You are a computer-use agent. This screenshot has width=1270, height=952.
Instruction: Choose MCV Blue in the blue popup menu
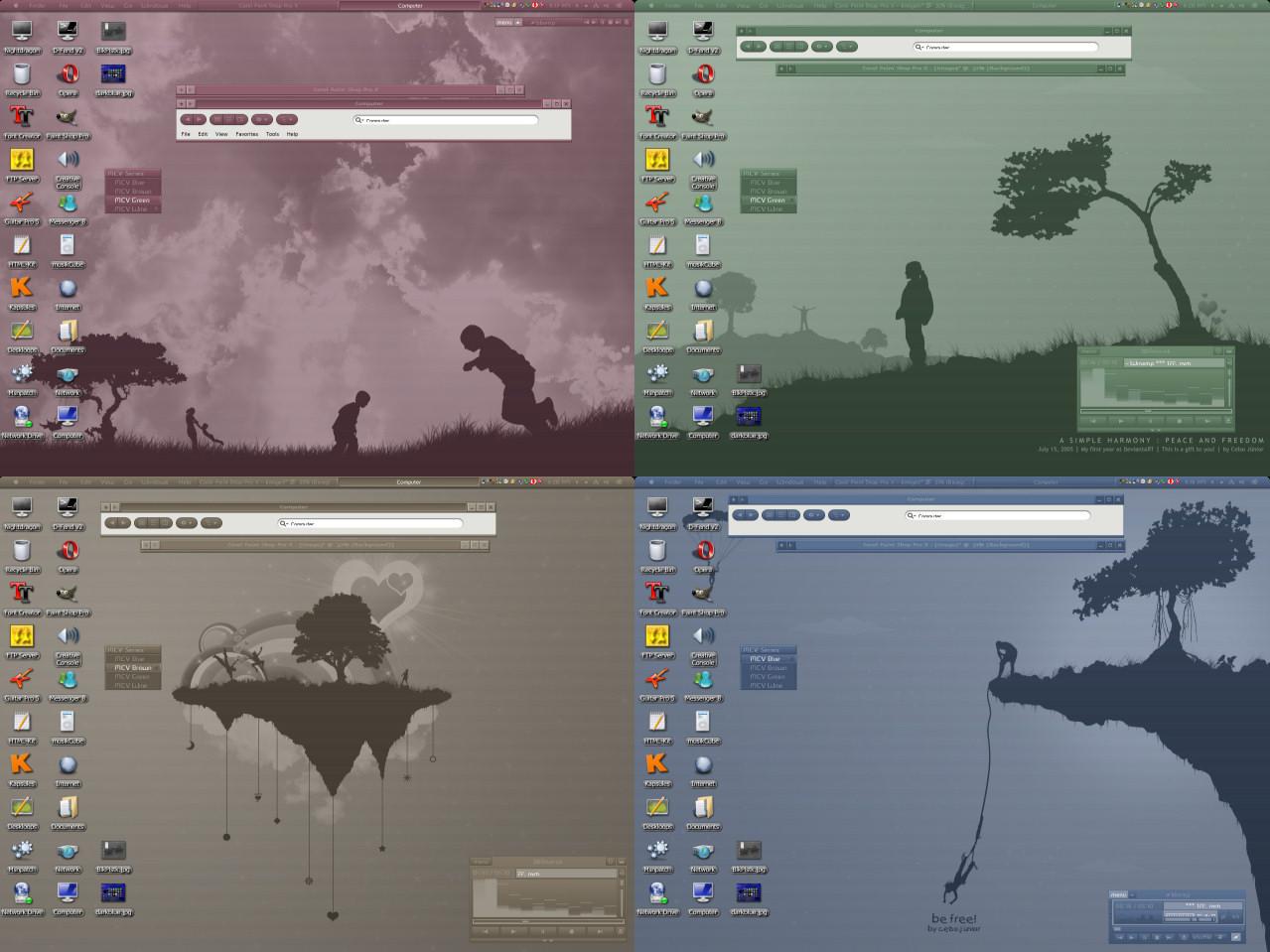pyautogui.click(x=769, y=659)
